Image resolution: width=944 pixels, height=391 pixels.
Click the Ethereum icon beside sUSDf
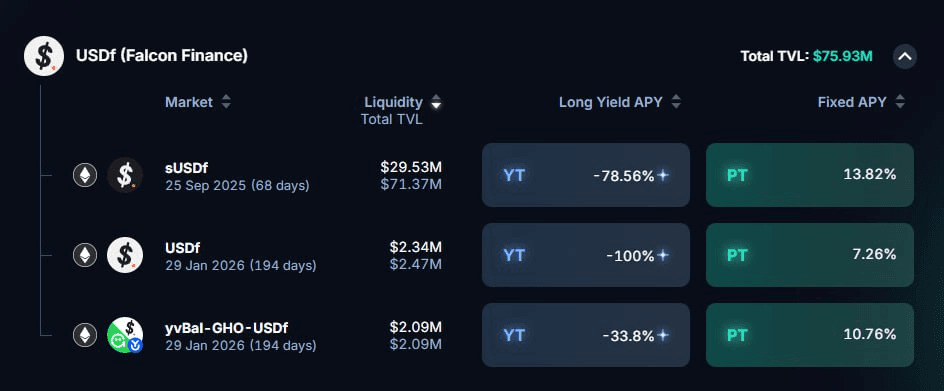(x=85, y=175)
